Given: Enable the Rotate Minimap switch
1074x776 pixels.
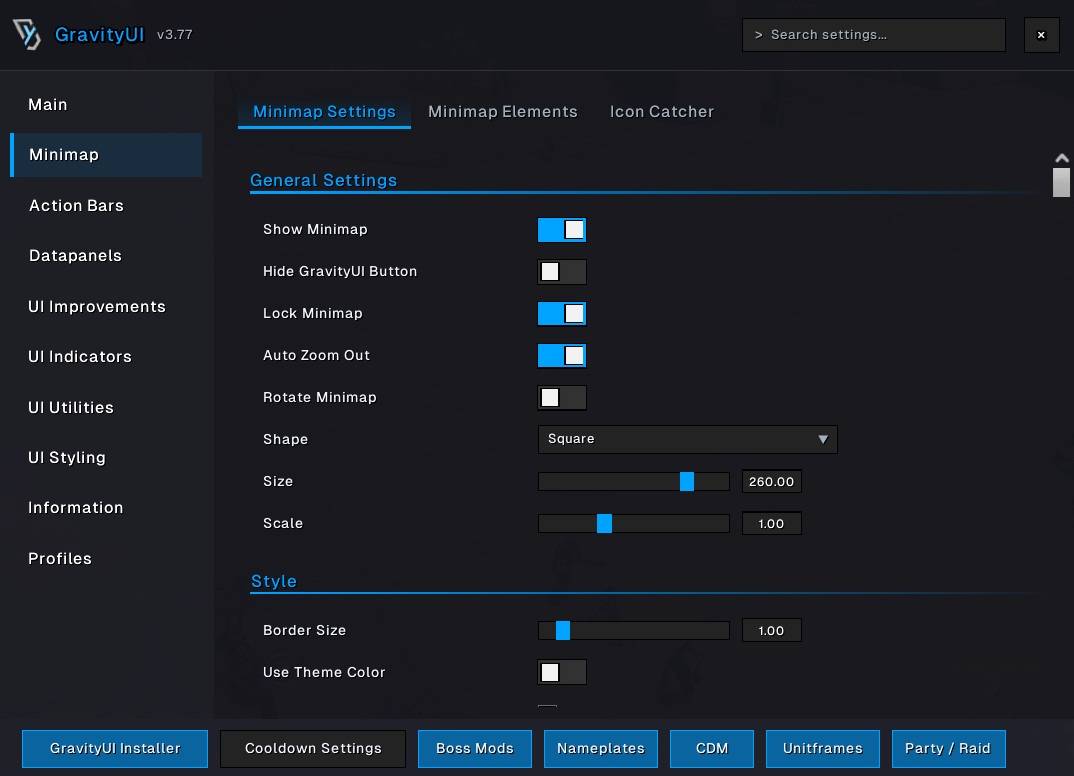Looking at the screenshot, I should tap(562, 398).
